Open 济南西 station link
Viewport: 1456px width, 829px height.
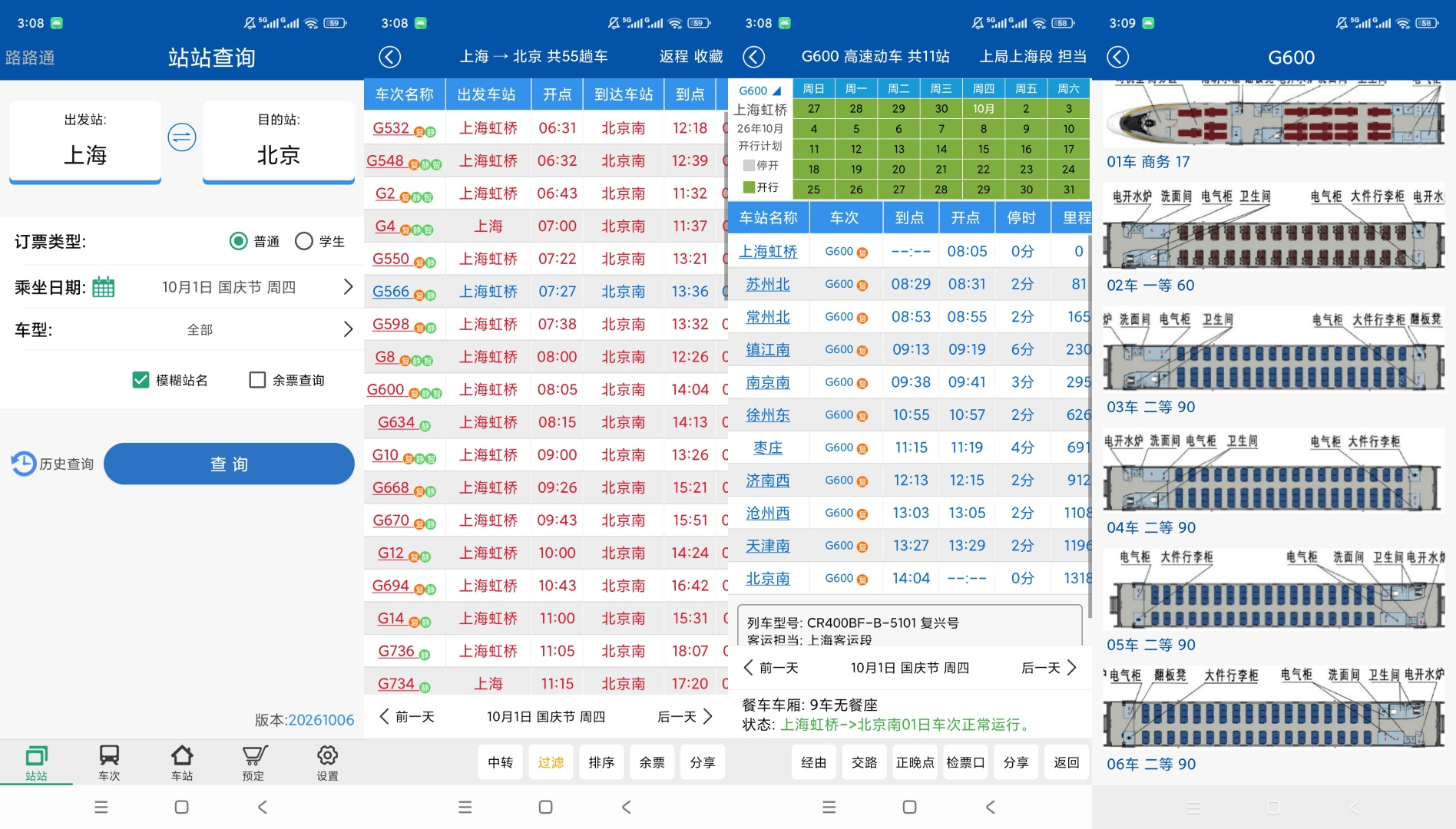tap(768, 481)
